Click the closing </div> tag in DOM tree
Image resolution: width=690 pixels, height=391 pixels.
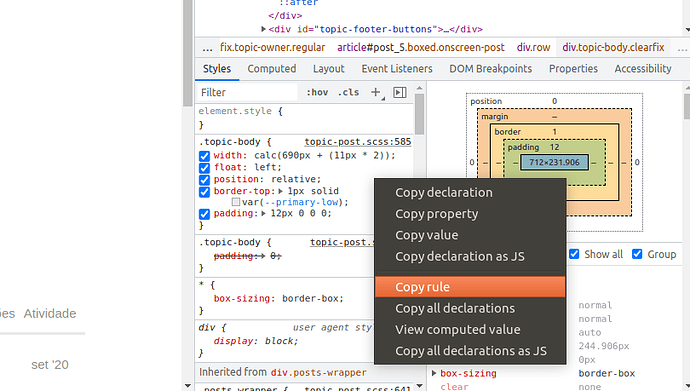[x=285, y=16]
